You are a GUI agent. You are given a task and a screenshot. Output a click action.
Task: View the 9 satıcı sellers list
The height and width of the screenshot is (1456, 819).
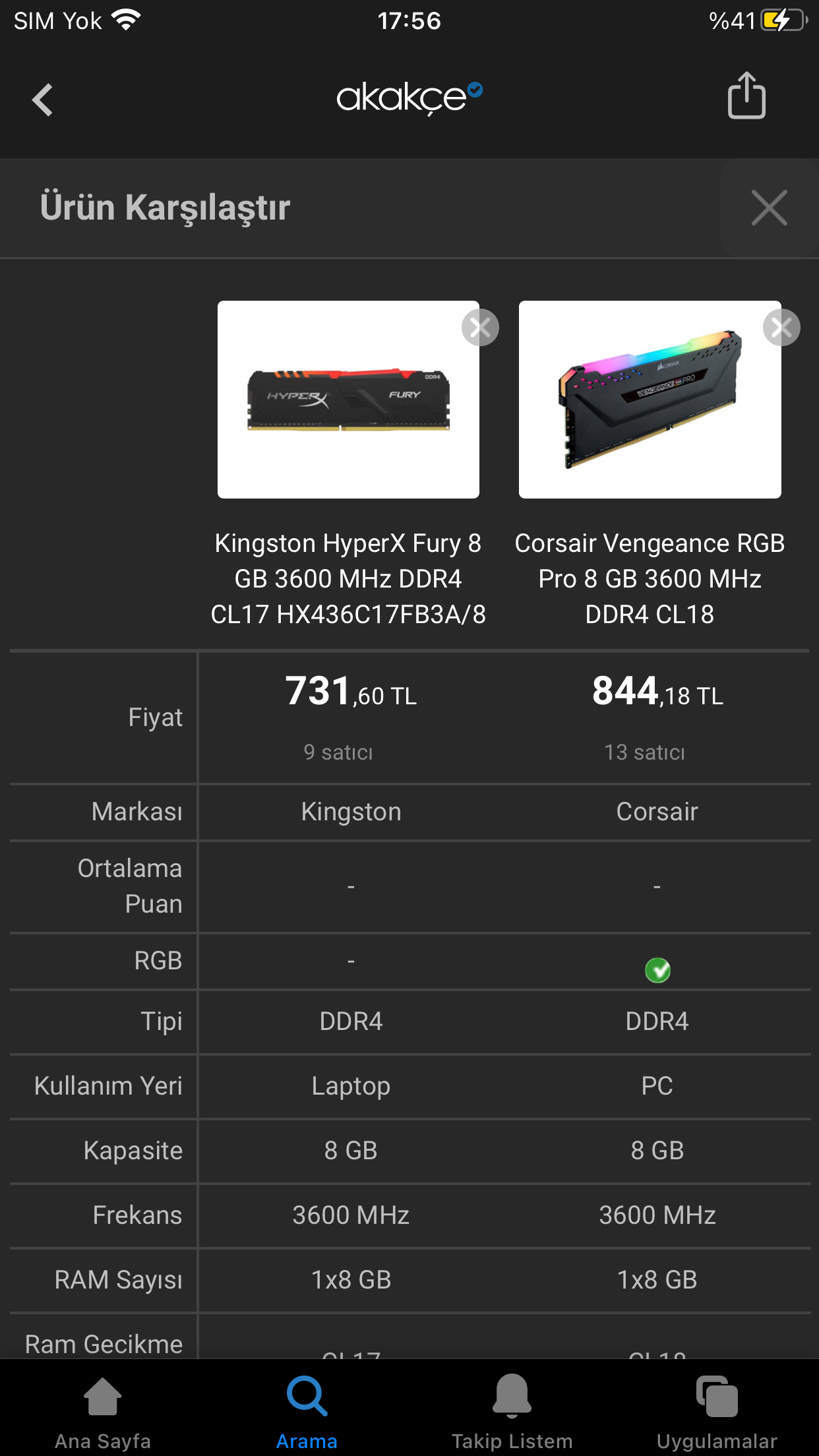[x=338, y=752]
